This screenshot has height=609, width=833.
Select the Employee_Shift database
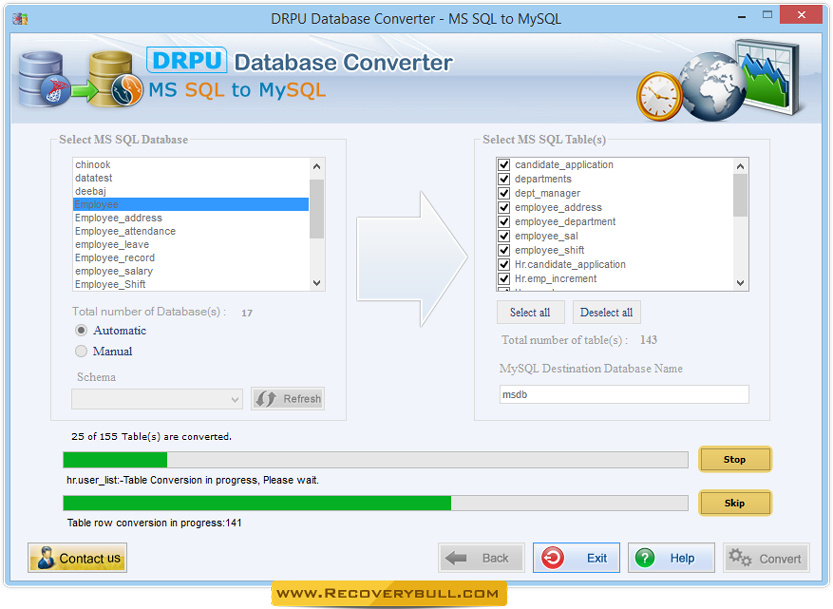tap(191, 284)
